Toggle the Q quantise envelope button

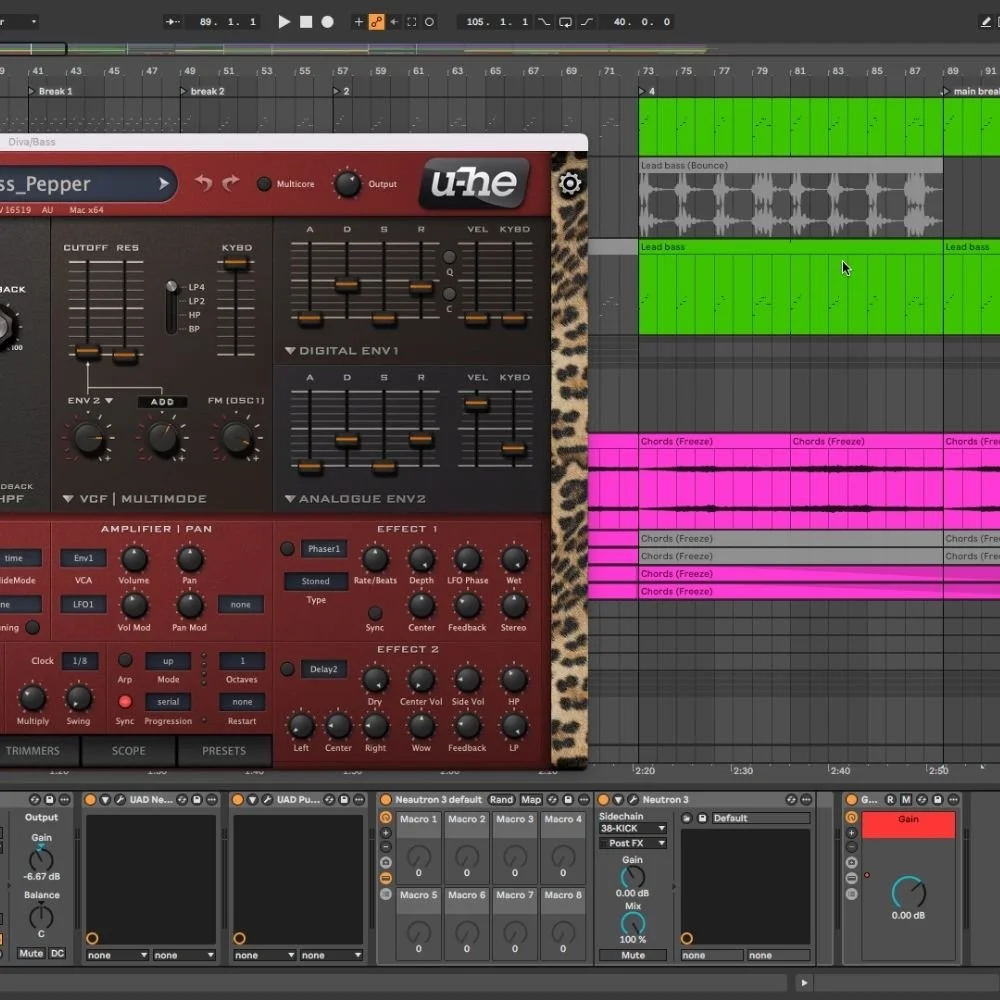tap(449, 257)
